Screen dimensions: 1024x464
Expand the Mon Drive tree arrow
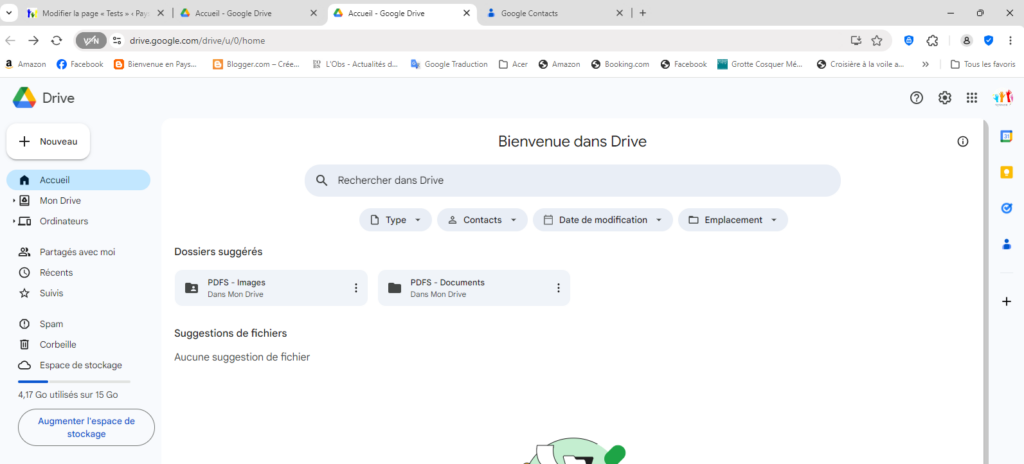coord(14,201)
